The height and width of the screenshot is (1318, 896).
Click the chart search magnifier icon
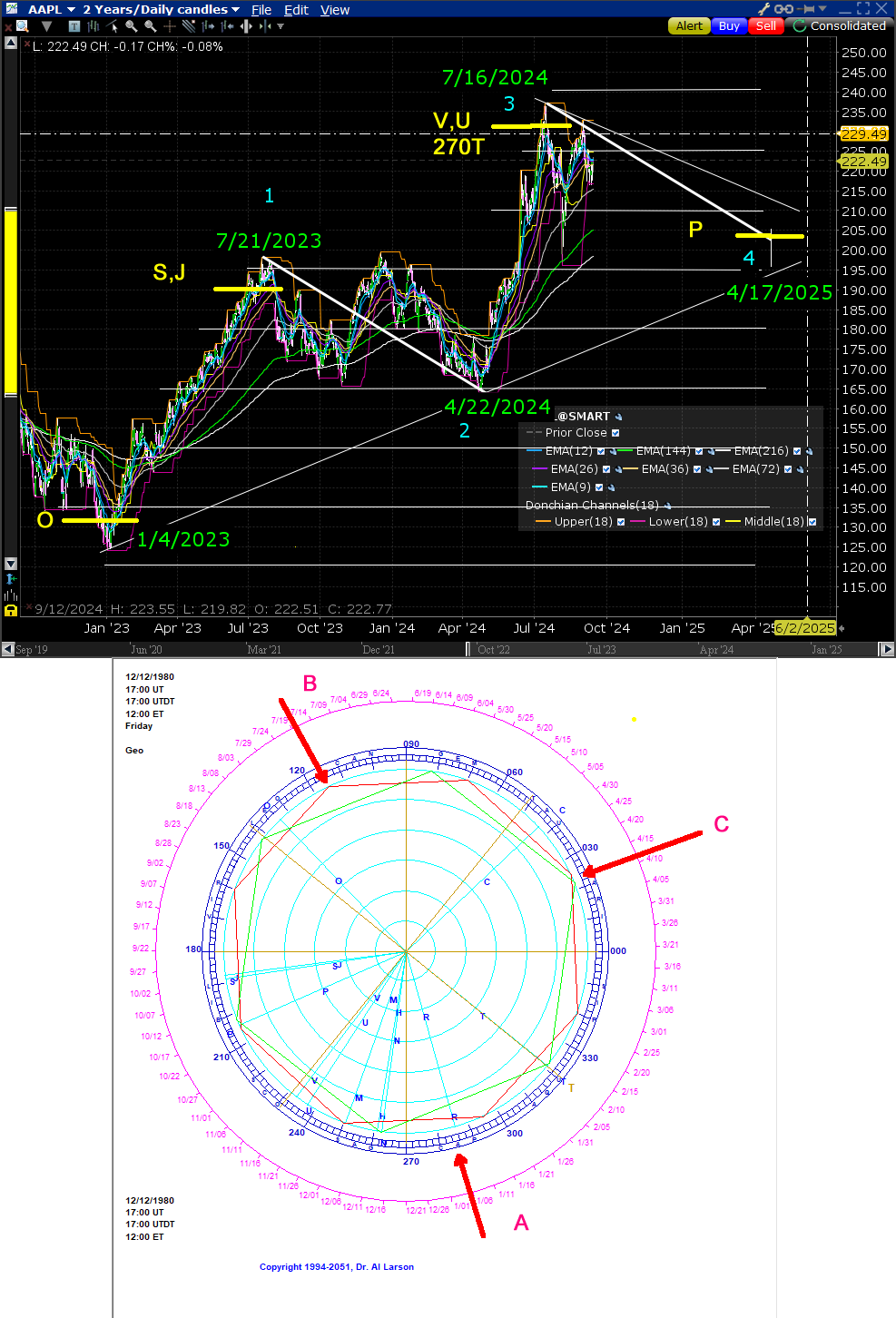(22, 26)
